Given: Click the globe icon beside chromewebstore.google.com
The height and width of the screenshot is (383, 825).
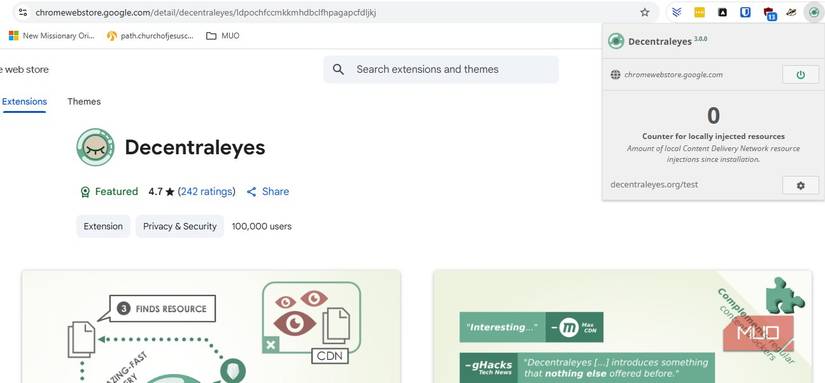Looking at the screenshot, I should click(615, 75).
